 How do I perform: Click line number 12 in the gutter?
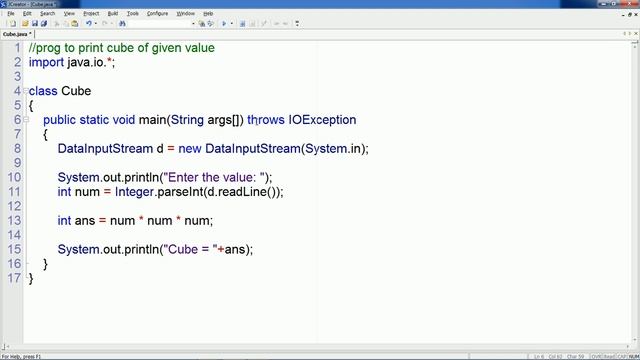[14, 206]
